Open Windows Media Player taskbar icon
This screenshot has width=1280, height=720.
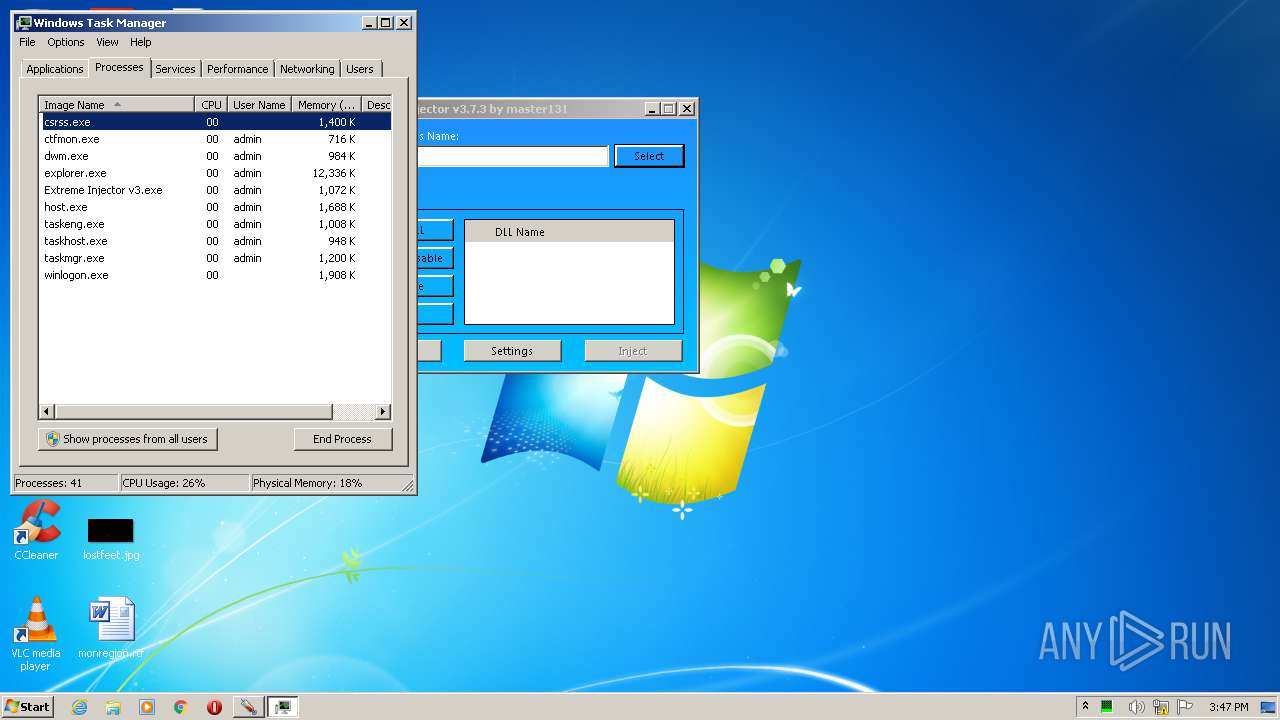pyautogui.click(x=147, y=707)
